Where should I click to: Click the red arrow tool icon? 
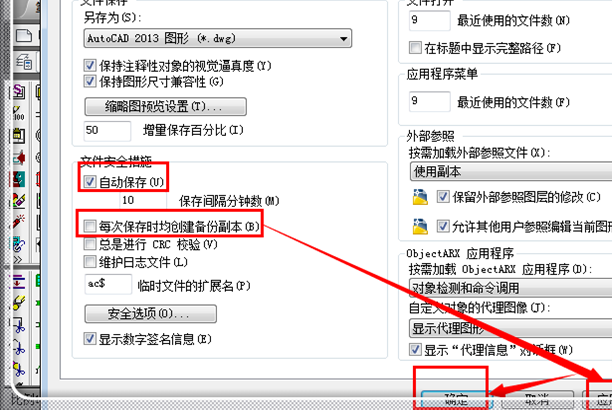tap(18, 158)
